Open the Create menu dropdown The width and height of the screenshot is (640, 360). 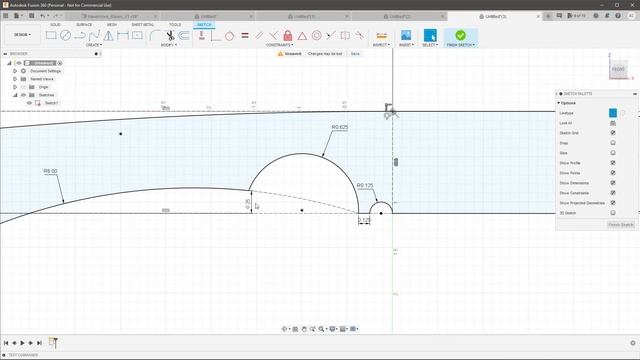point(94,44)
